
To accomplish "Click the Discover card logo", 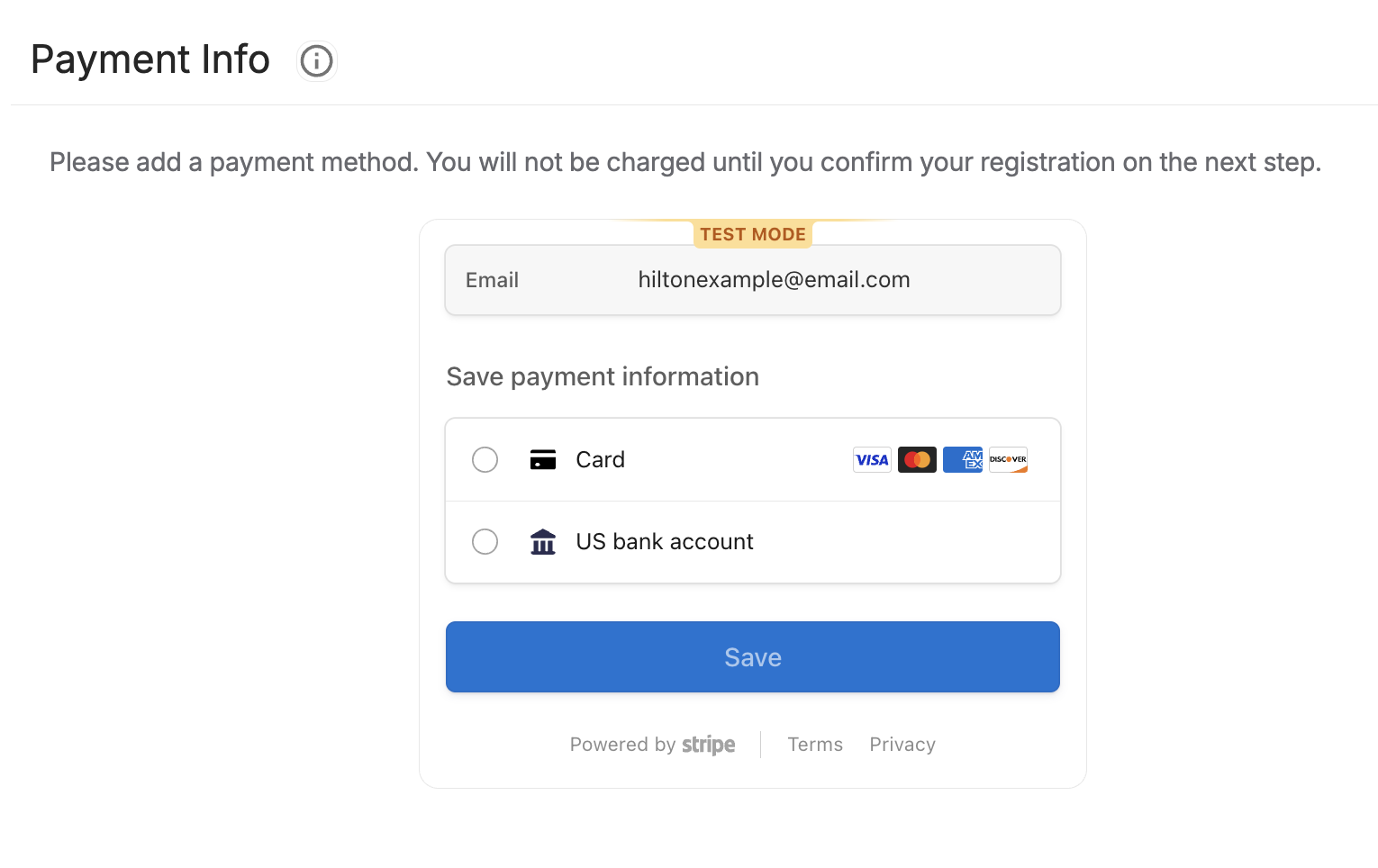I will point(1008,460).
